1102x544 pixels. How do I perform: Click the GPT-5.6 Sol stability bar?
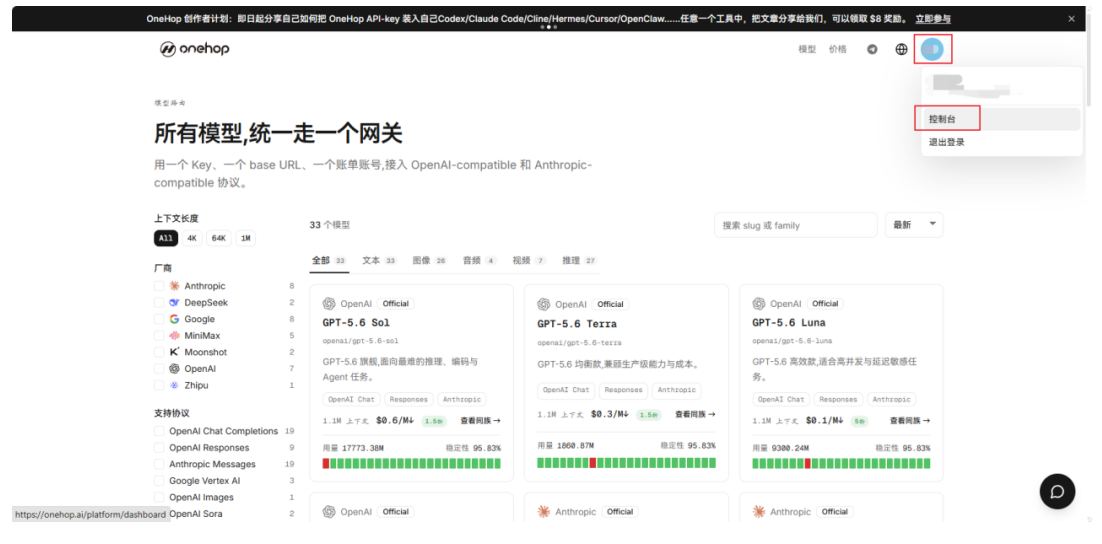click(412, 463)
